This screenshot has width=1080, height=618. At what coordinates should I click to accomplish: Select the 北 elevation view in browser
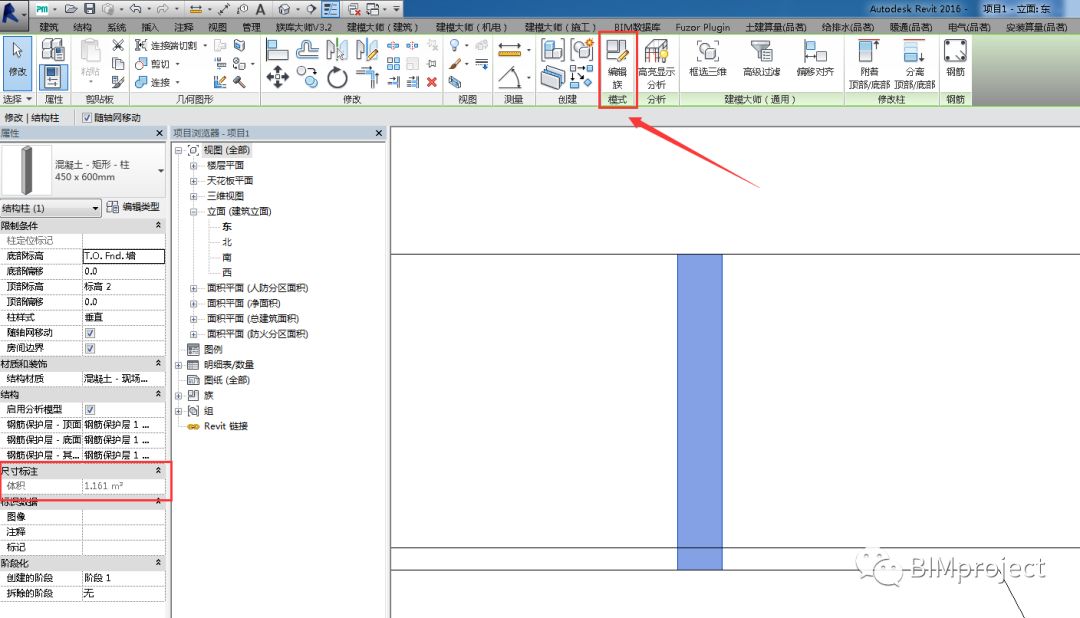[227, 242]
